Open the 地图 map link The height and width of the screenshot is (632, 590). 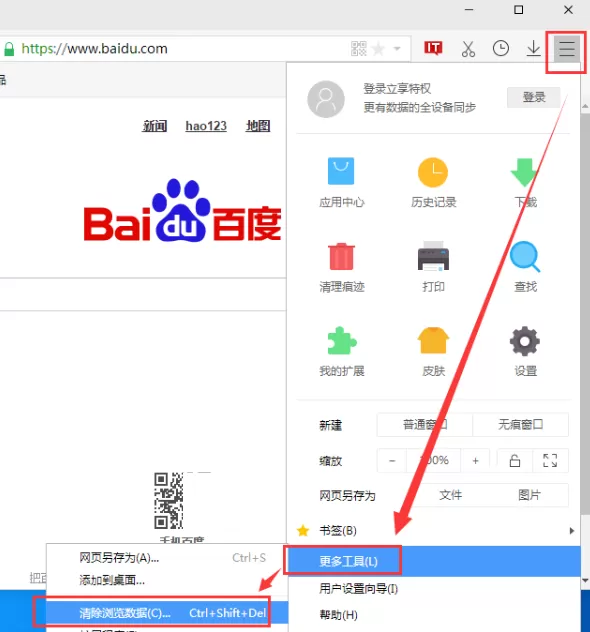click(x=258, y=126)
